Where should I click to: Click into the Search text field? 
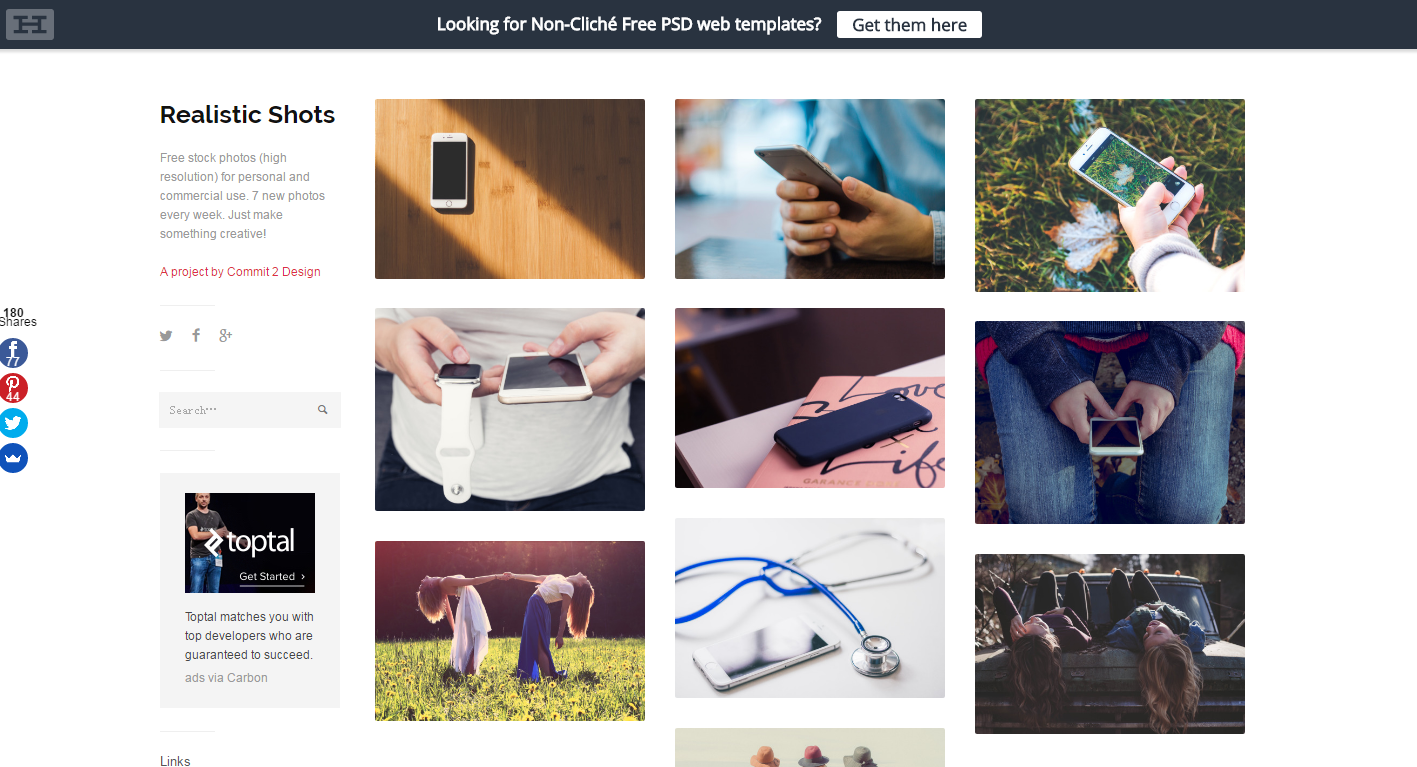pos(237,410)
